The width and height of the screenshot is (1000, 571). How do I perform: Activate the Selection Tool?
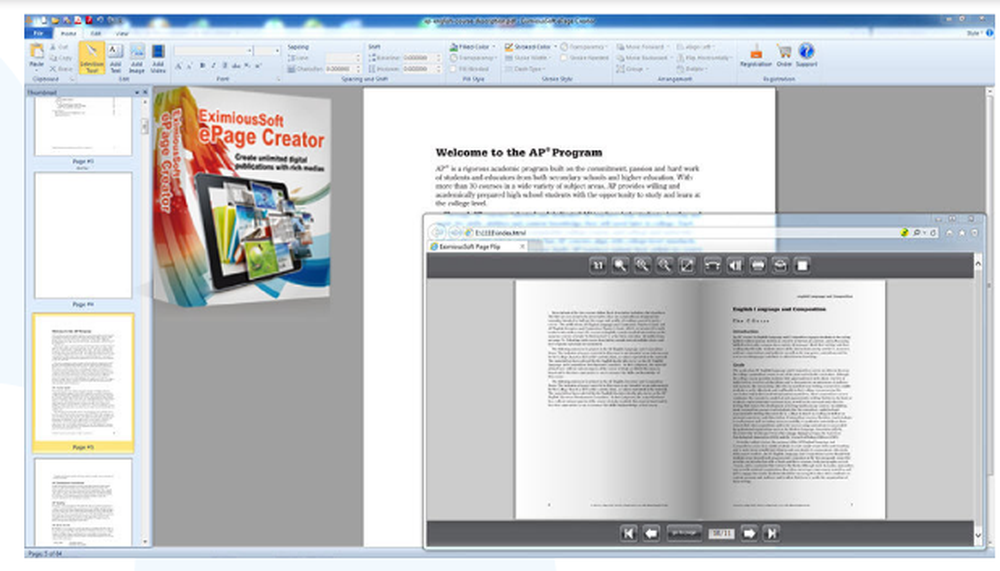[92, 58]
